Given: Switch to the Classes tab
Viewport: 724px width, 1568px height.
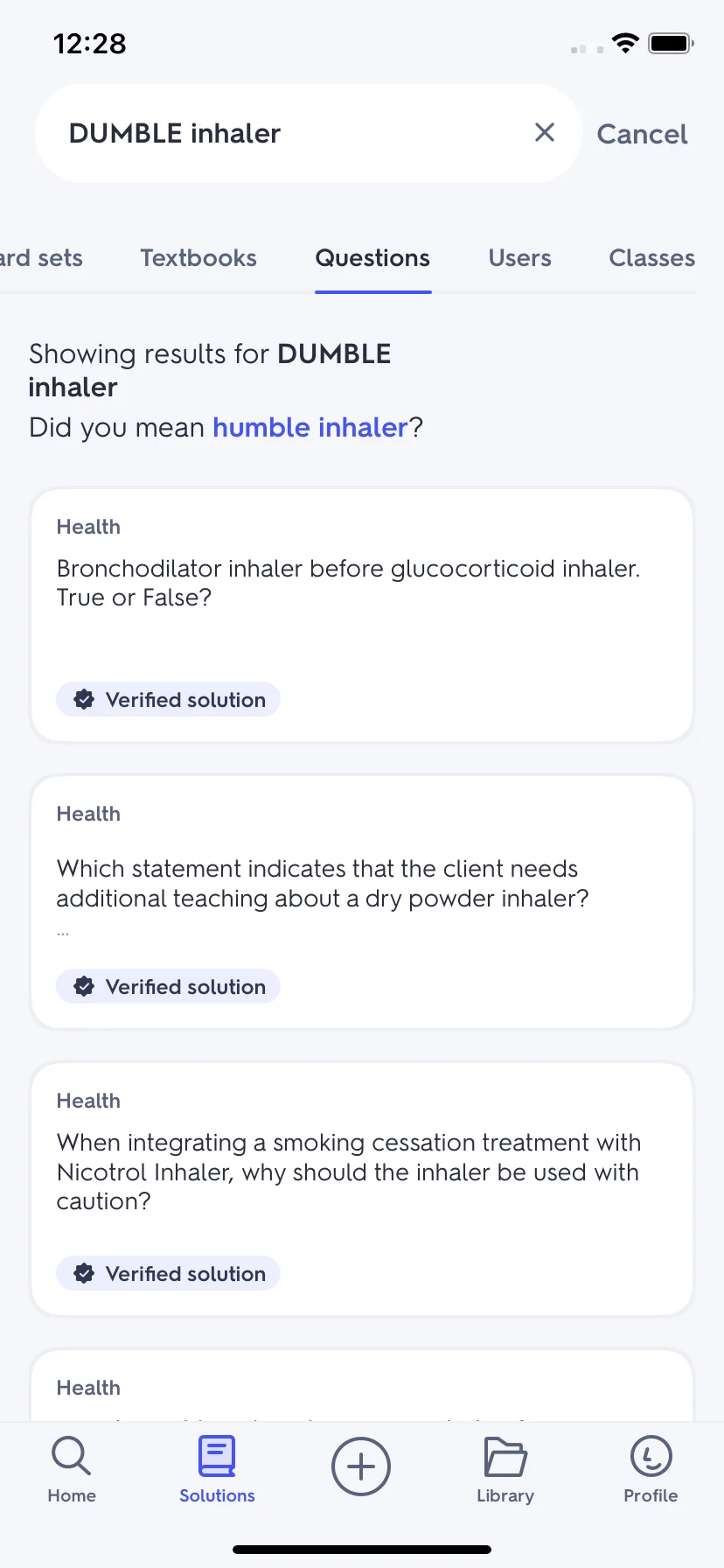Looking at the screenshot, I should tap(652, 258).
